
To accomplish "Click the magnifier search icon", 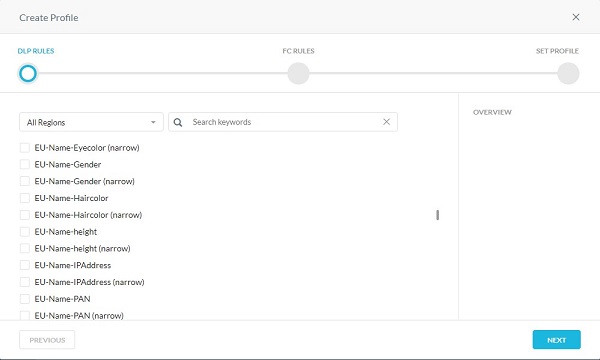I will pos(178,122).
